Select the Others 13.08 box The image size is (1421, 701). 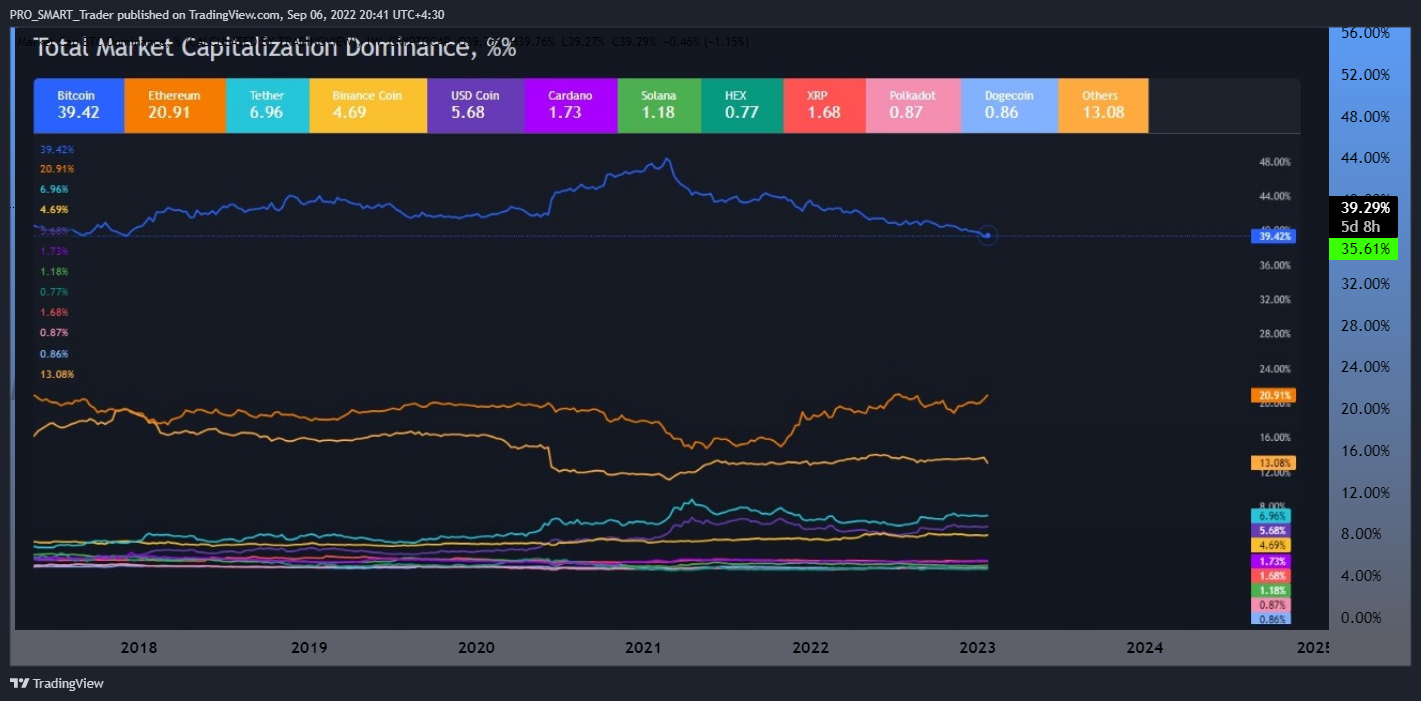click(x=1103, y=105)
